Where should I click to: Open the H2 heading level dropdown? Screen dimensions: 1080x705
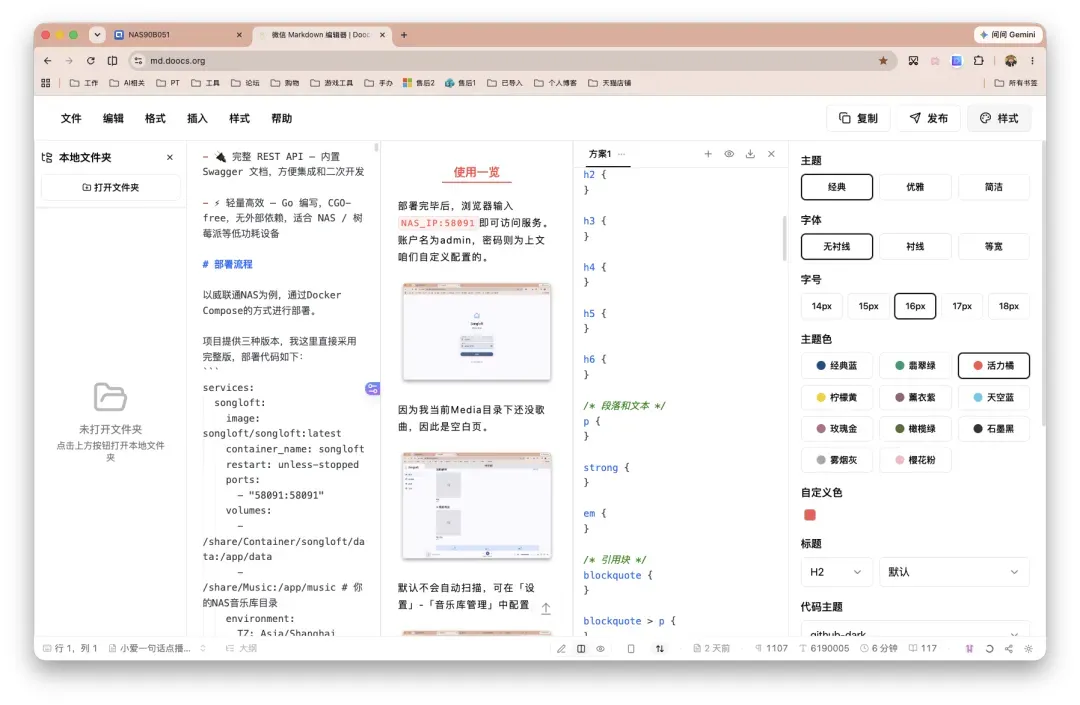click(836, 572)
